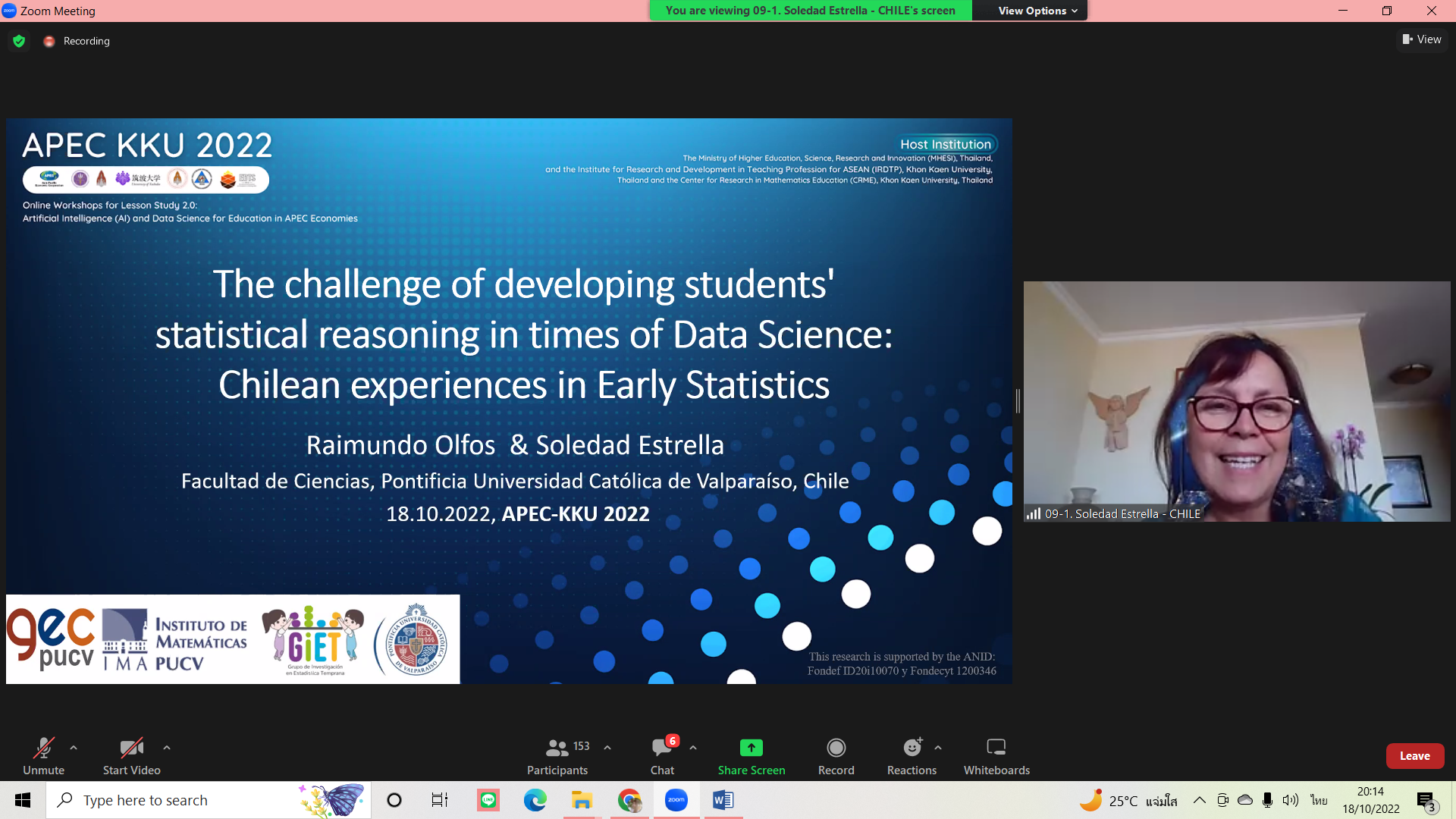
Task: Expand audio options arrow beside Unmute
Action: point(74,748)
